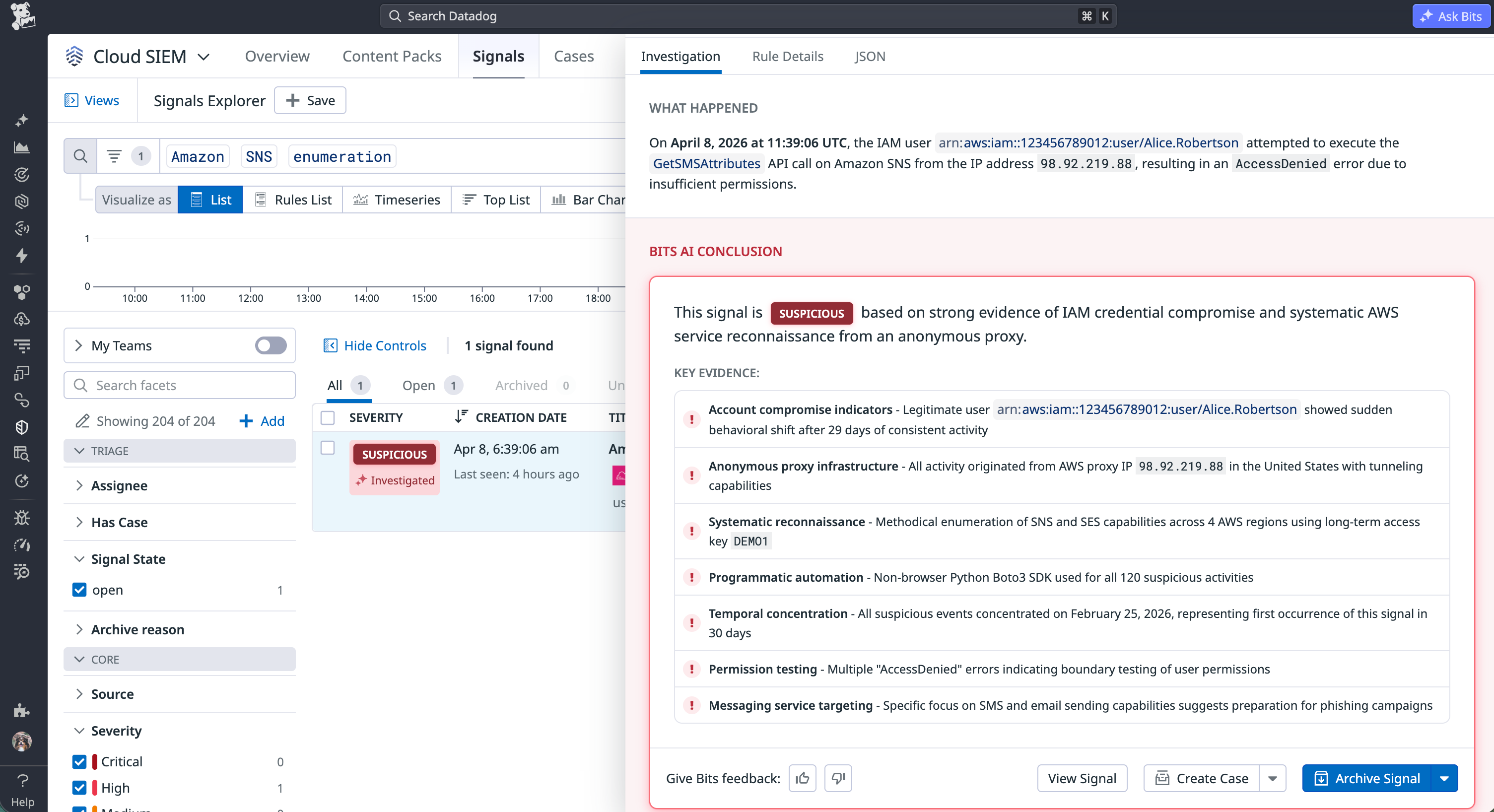1494x812 pixels.
Task: Open the Dashboards chart icon in left sidebar
Action: tap(21, 147)
